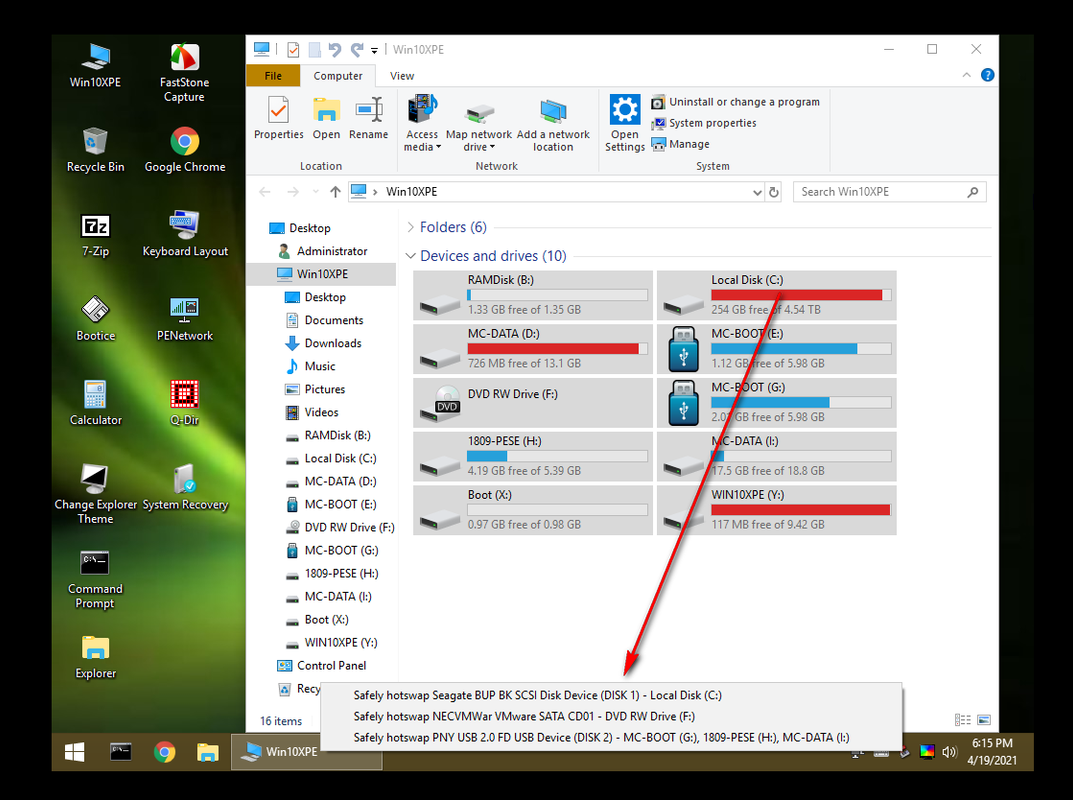Launch the Calculator desktop shortcut
The height and width of the screenshot is (800, 1073).
(x=95, y=403)
